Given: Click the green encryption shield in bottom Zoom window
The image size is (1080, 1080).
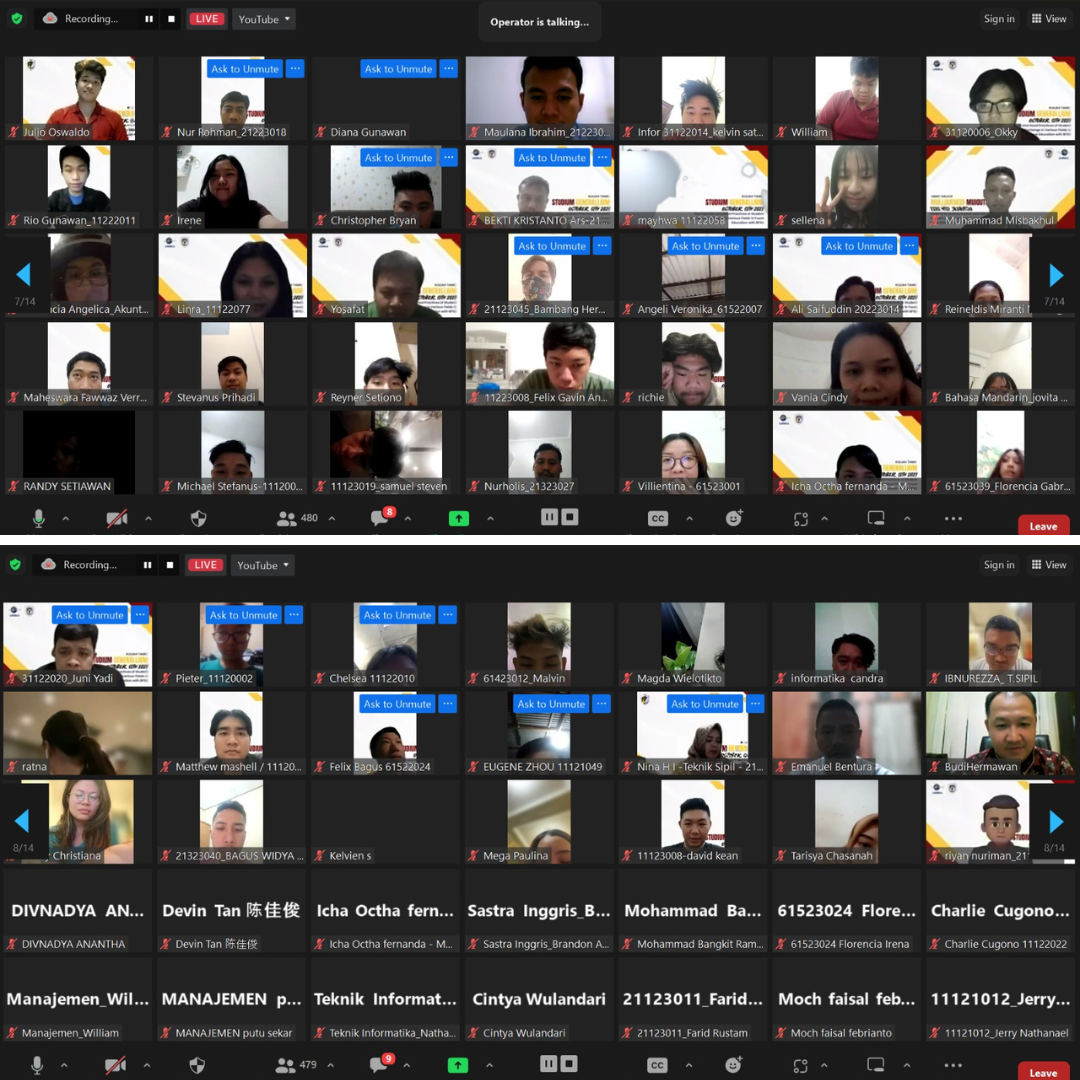Looking at the screenshot, I should coord(15,565).
